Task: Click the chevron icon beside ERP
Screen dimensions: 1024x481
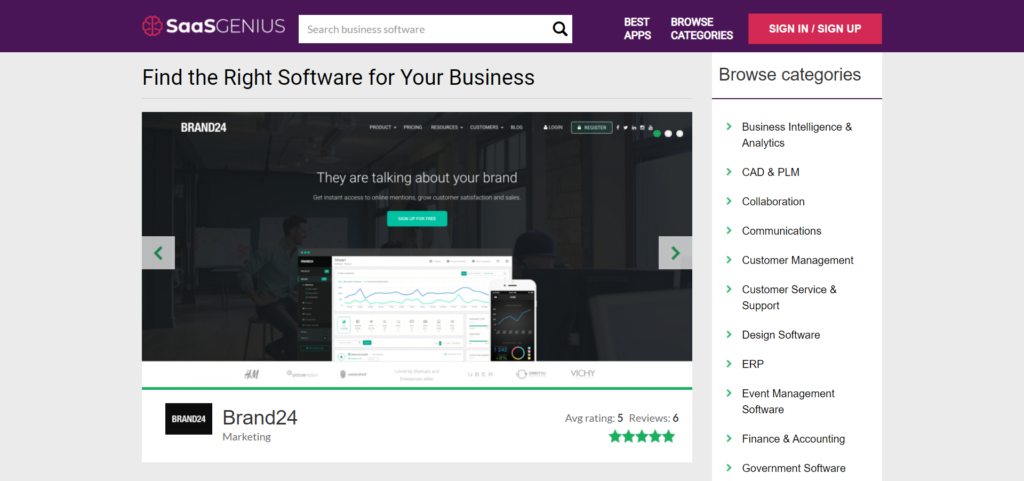Action: 728,364
